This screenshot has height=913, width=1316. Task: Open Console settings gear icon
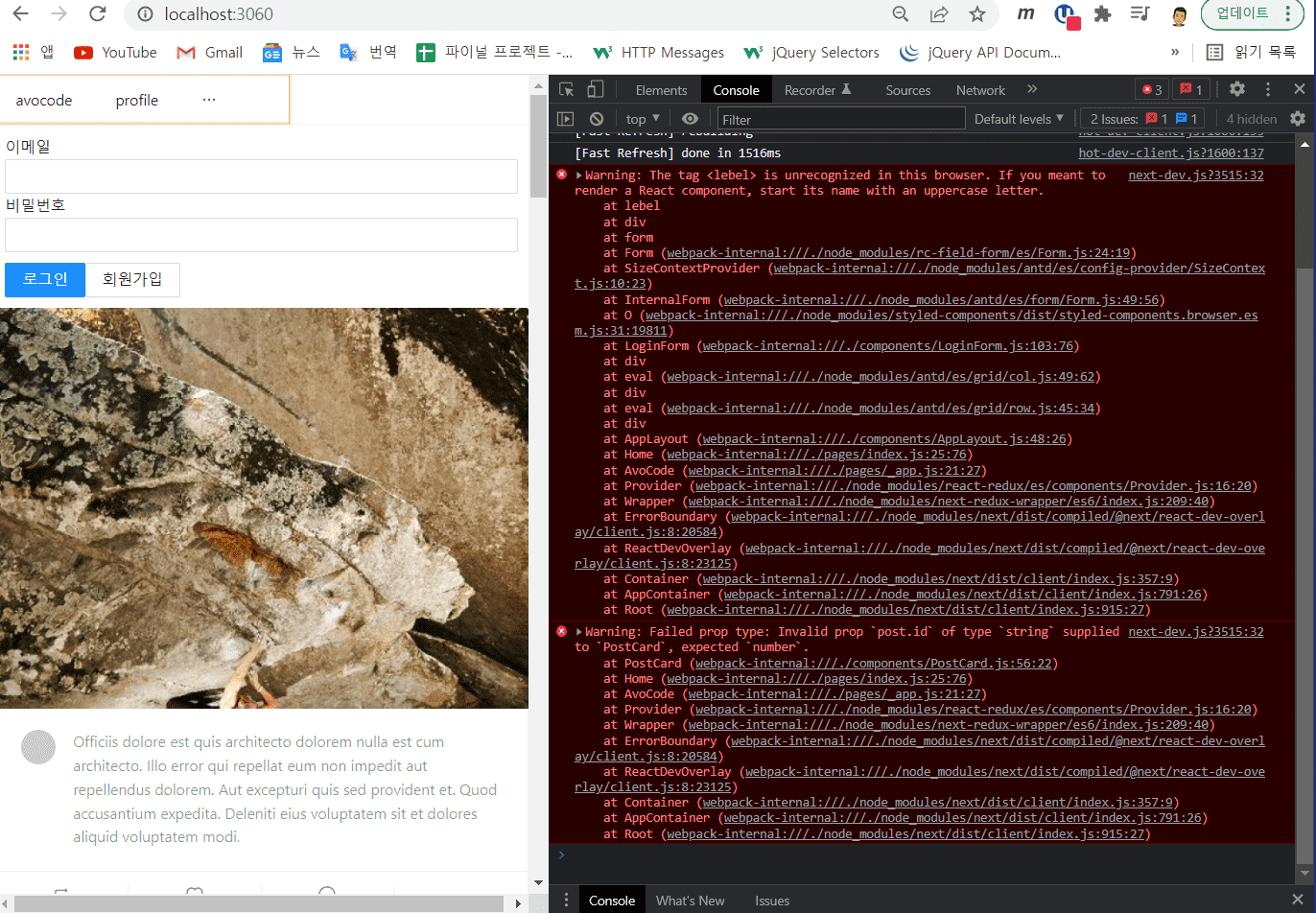point(1298,119)
